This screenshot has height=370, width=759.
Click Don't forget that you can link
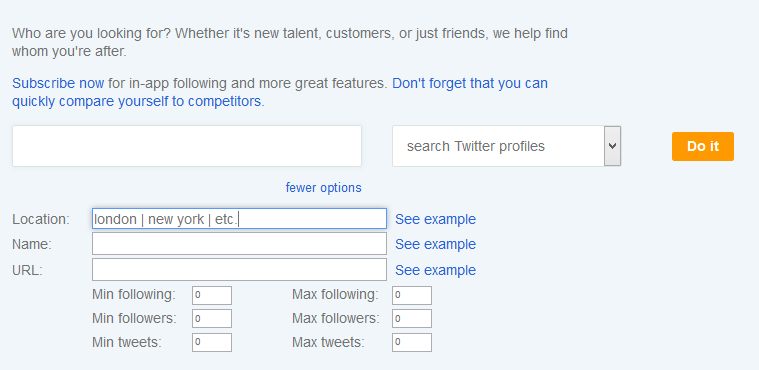pyautogui.click(x=470, y=84)
